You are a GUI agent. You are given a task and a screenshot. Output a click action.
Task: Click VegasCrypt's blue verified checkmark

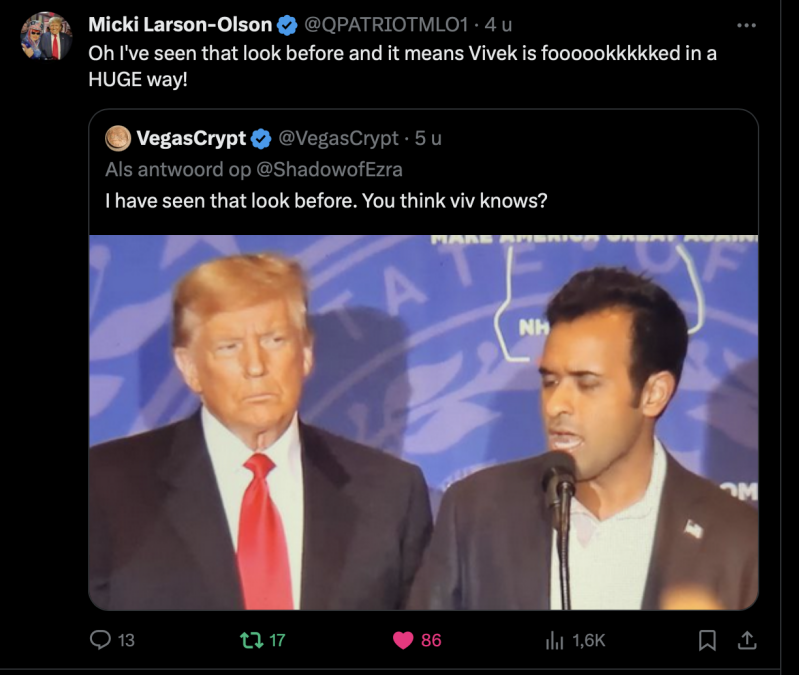coord(260,138)
